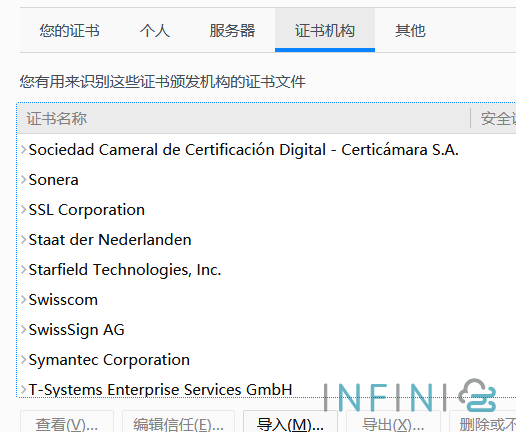The width and height of the screenshot is (516, 432).
Task: Expand the Staat der Nederlanden group
Action: [23, 240]
